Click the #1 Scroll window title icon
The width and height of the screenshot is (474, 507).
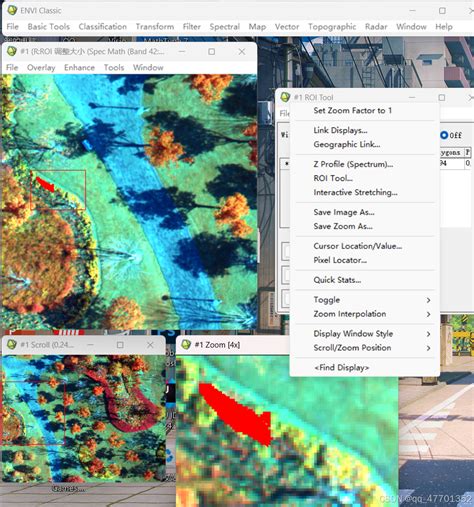click(x=12, y=344)
